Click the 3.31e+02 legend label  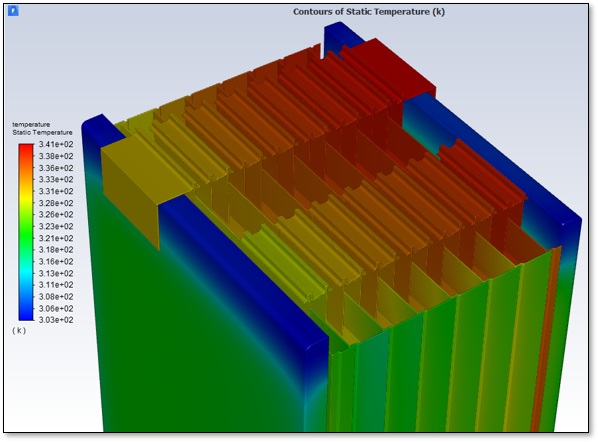pos(56,191)
